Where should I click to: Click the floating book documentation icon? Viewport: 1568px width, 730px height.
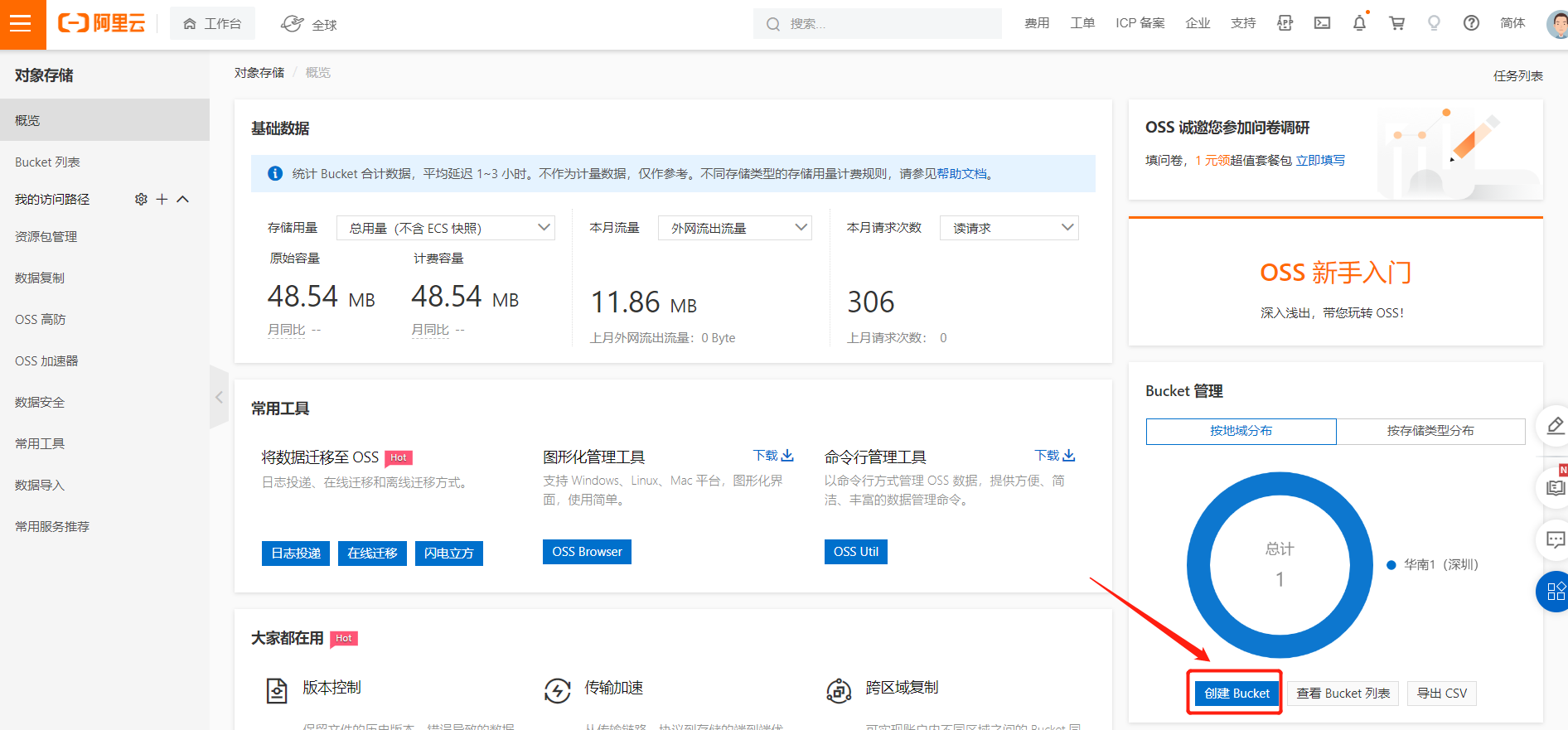coord(1555,487)
